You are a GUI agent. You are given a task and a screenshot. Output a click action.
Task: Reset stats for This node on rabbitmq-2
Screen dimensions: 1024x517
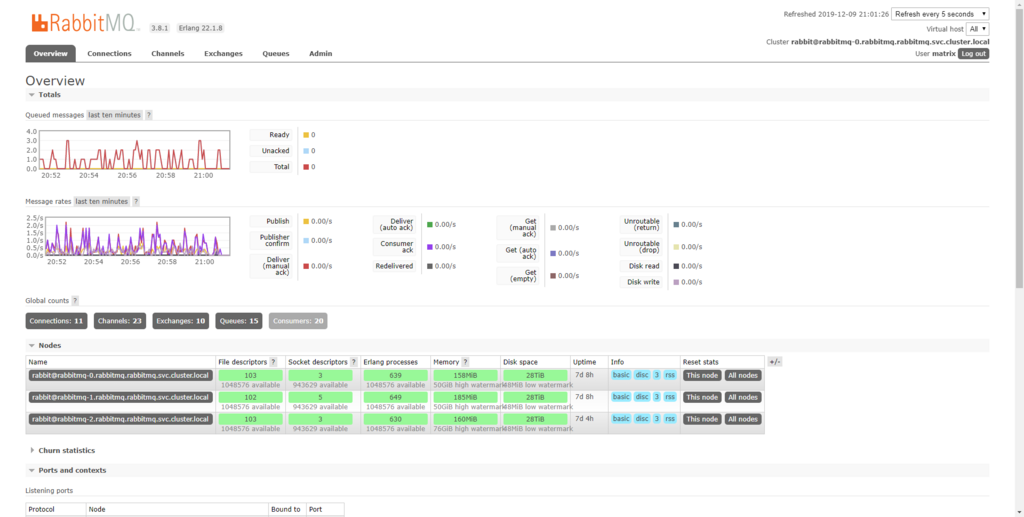702,419
